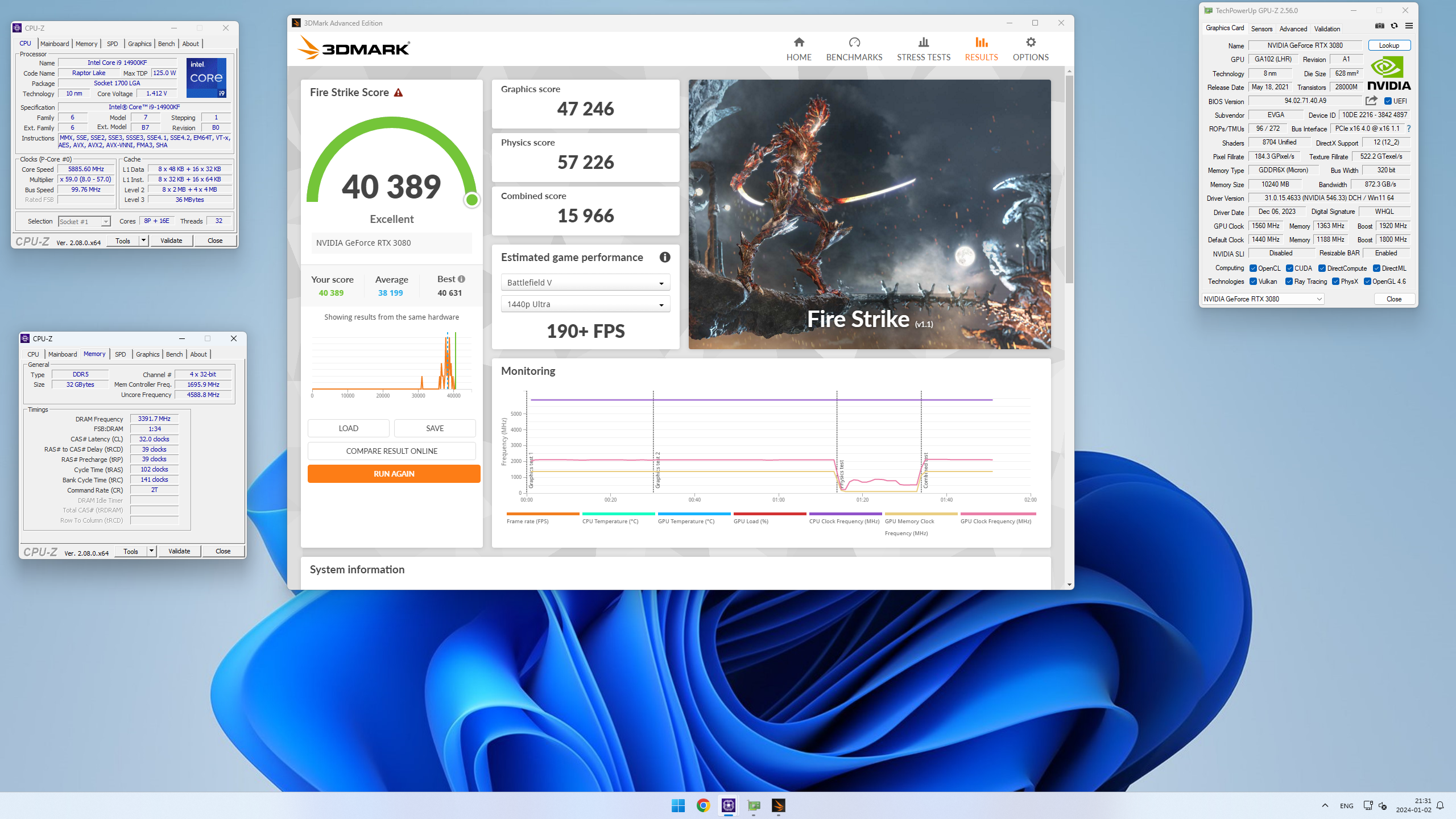Screen dimensions: 1456x819
Task: Open the GPU selection dropdown in GPU-Z
Action: pos(1263,299)
